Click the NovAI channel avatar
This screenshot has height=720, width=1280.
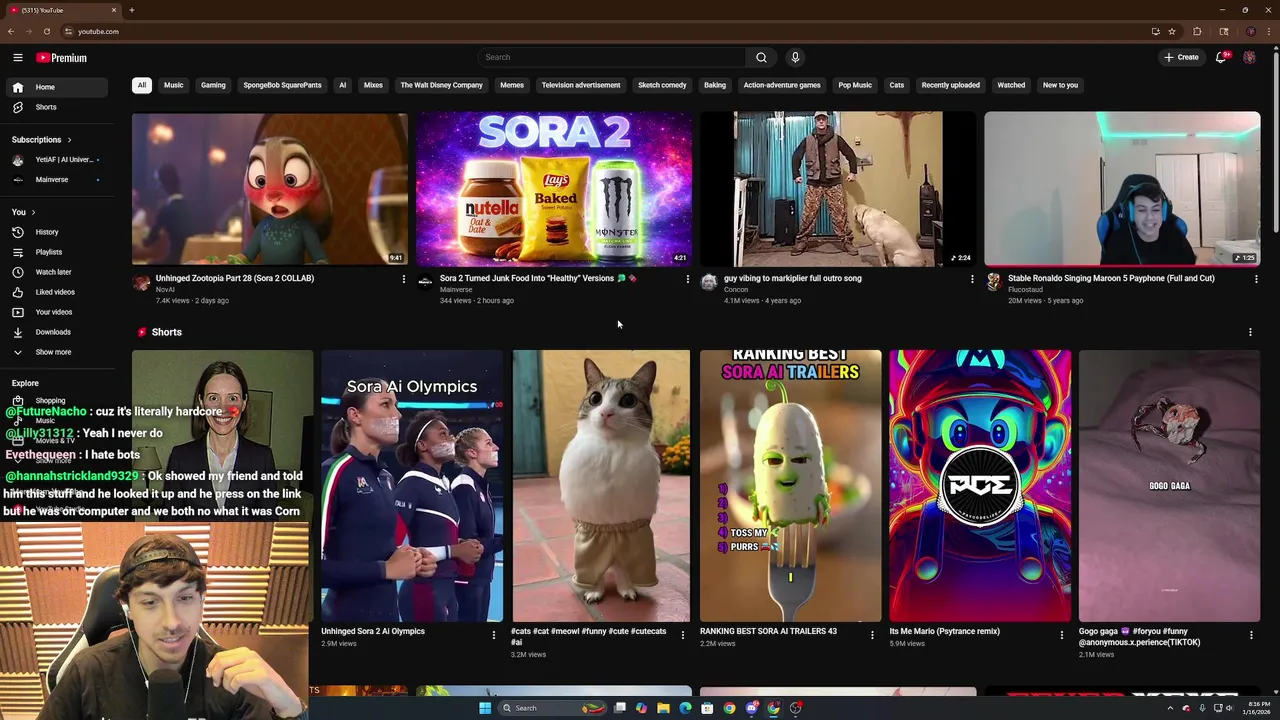point(141,283)
